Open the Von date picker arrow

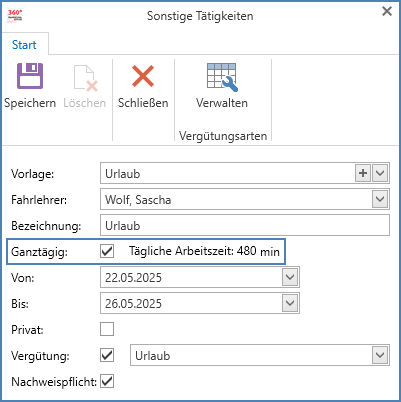tap(290, 277)
